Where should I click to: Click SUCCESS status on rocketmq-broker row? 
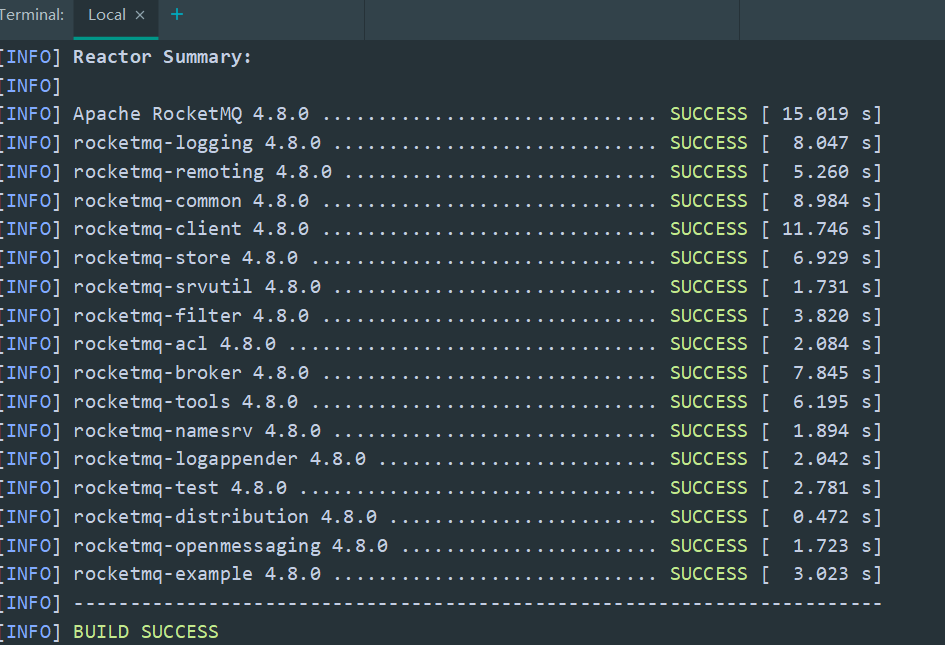(709, 373)
